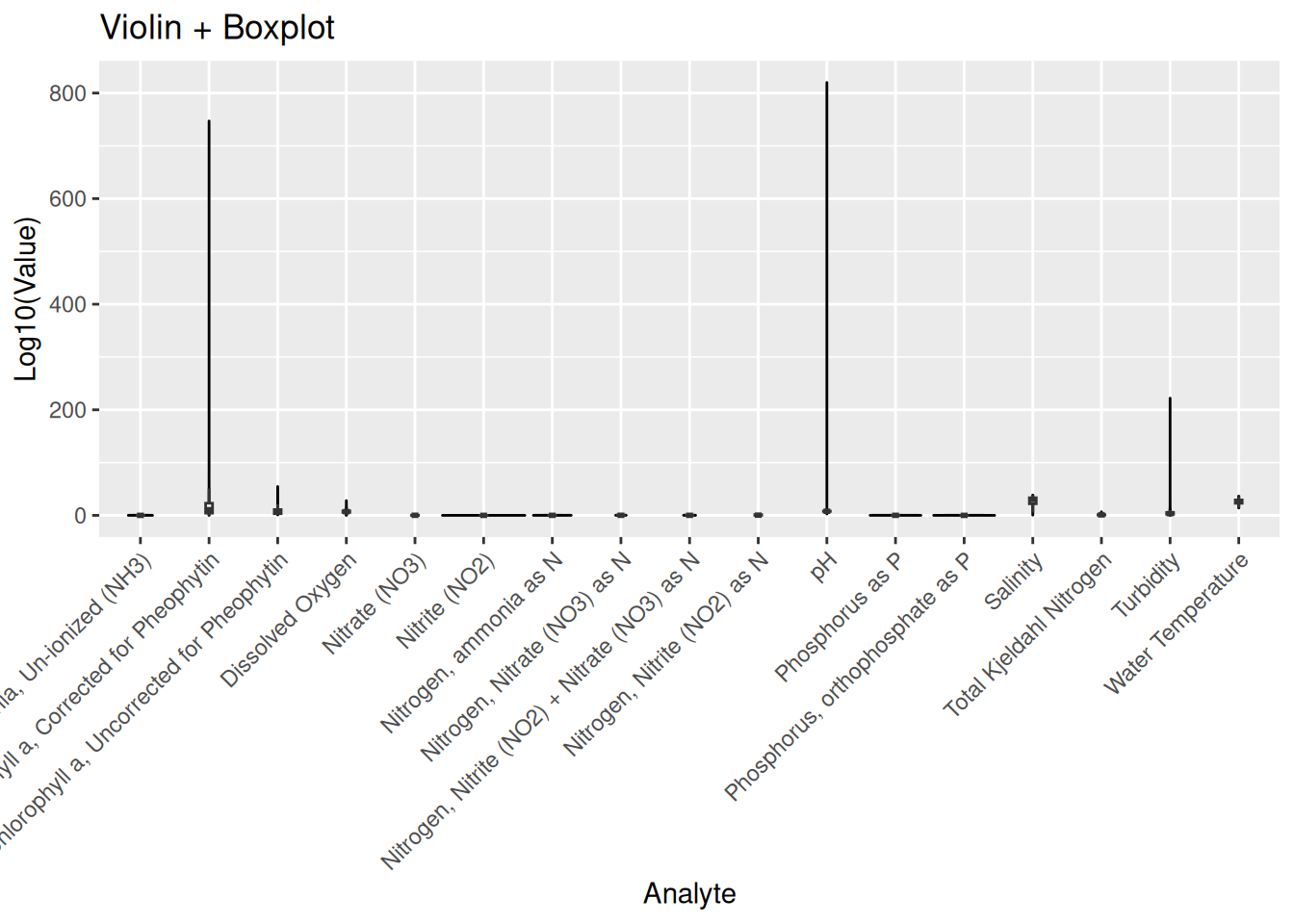Click the Salinity boxplot marker

tap(1033, 500)
